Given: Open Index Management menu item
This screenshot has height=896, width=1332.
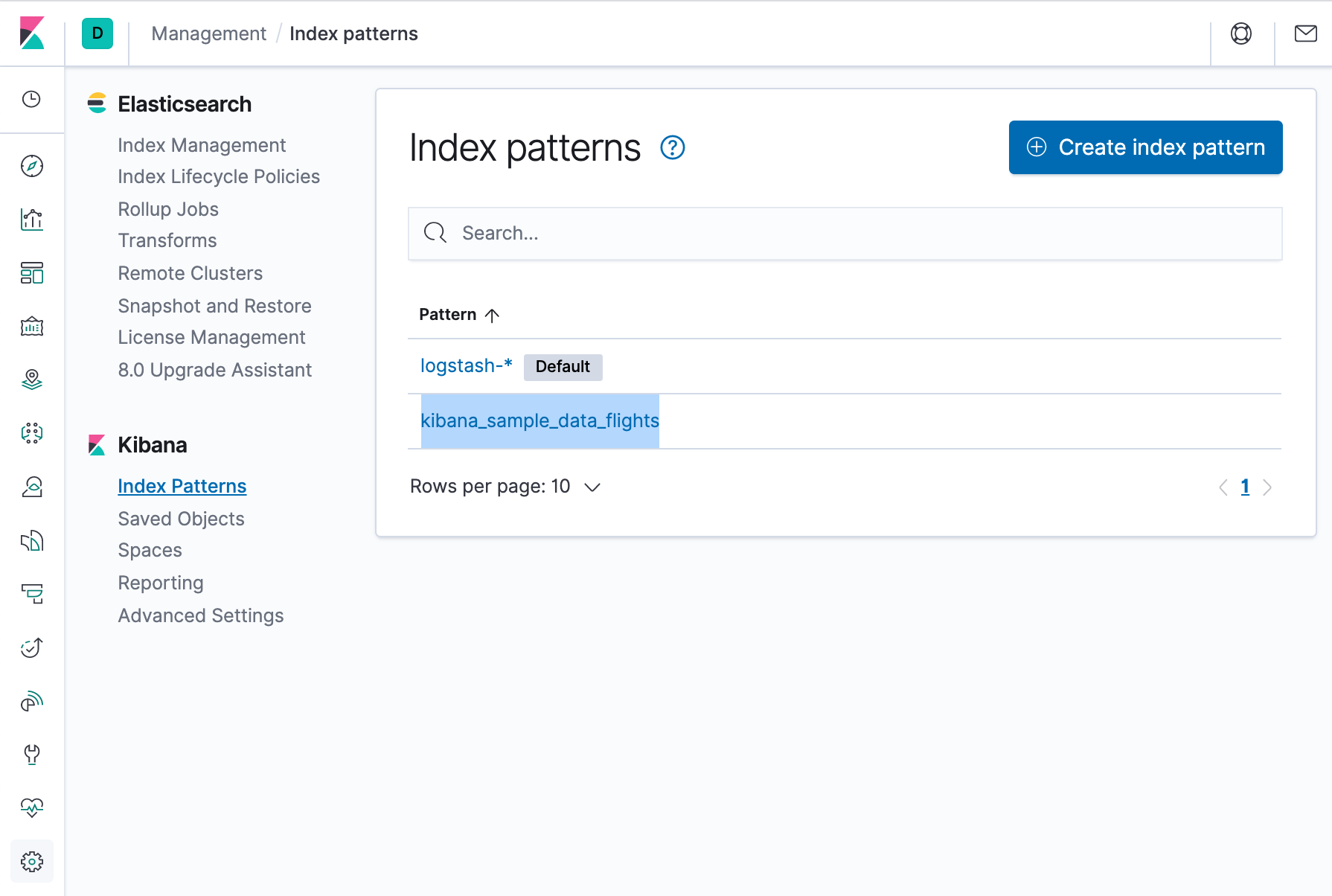Looking at the screenshot, I should click(202, 145).
